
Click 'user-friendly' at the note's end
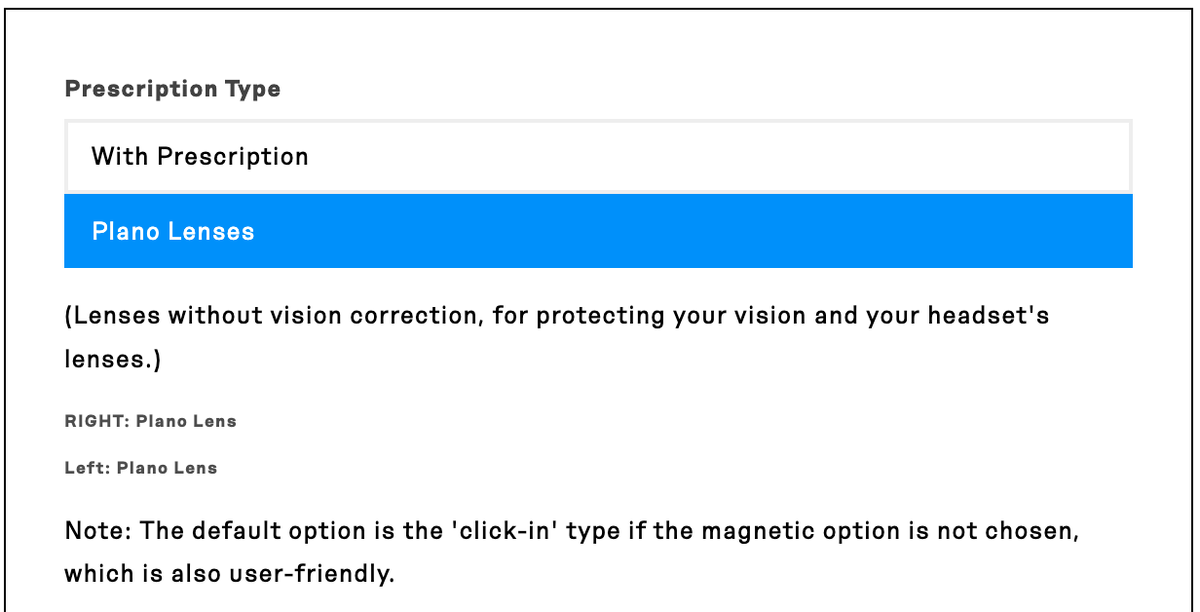309,574
